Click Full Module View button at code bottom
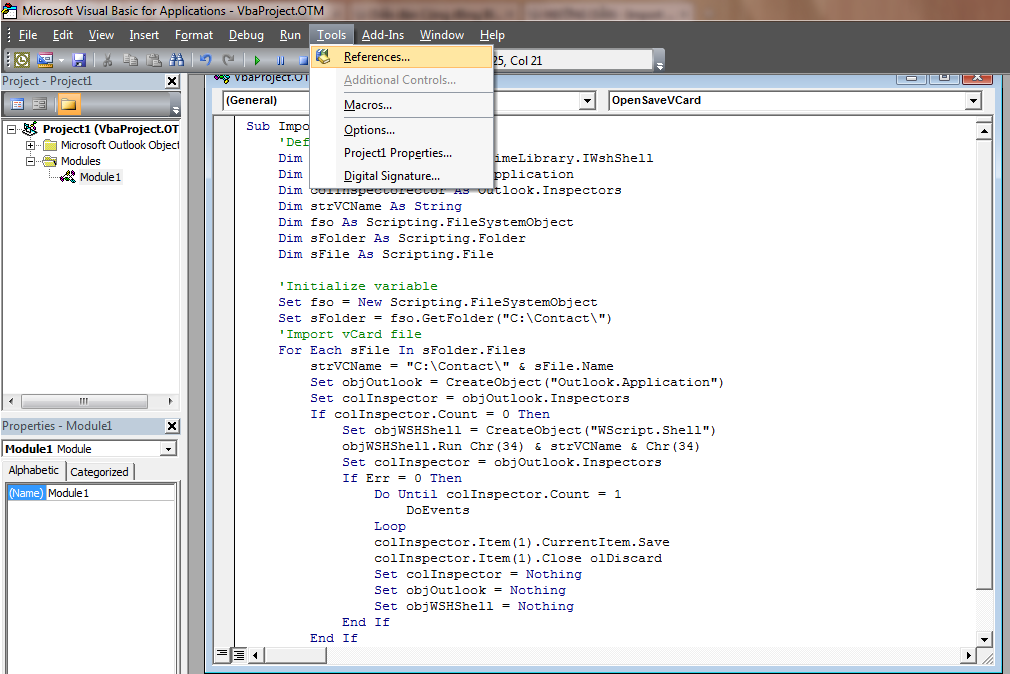This screenshot has height=674, width=1010. 238,655
